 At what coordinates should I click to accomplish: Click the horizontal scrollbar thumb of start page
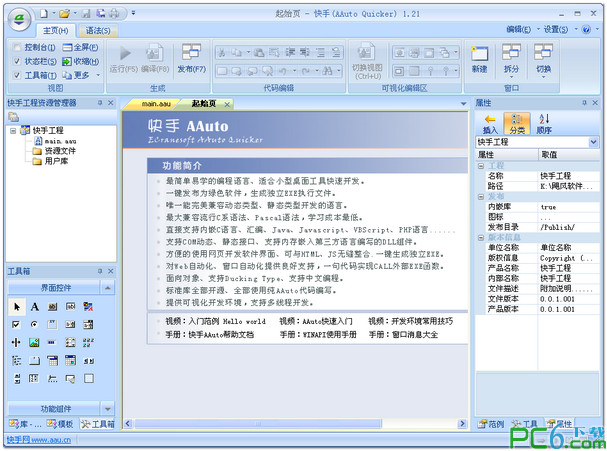257,424
